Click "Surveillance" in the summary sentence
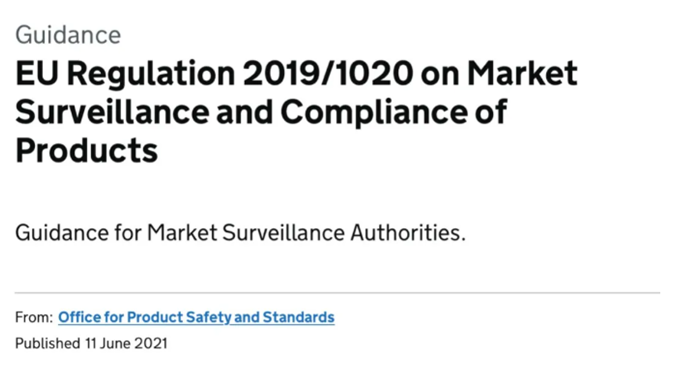This screenshot has height=366, width=675. pos(284,233)
